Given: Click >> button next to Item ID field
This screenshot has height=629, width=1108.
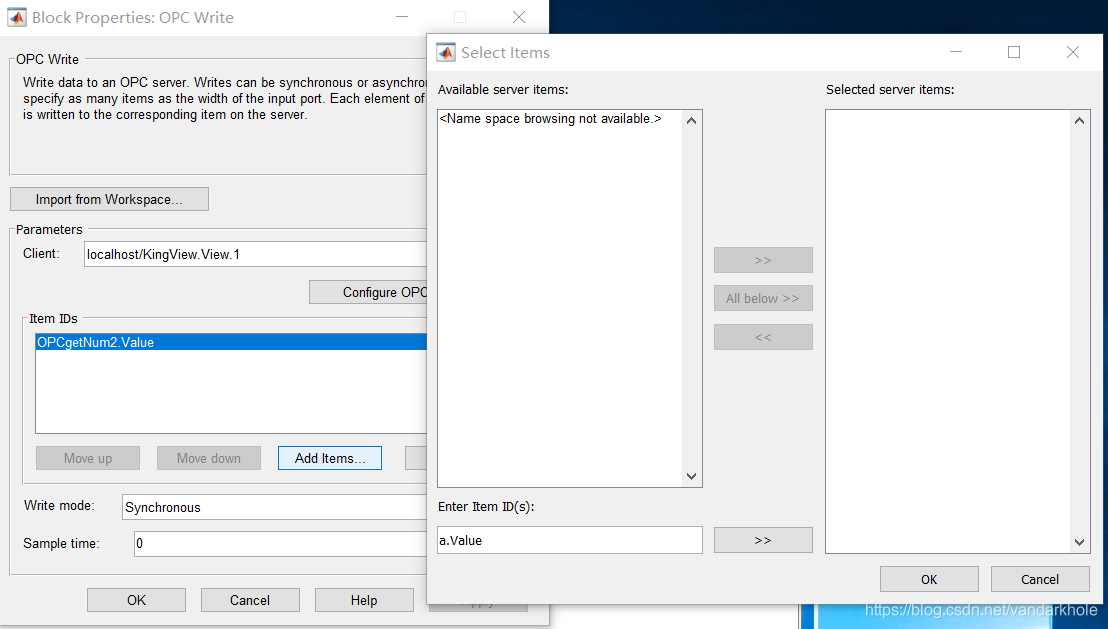Looking at the screenshot, I should [x=763, y=540].
